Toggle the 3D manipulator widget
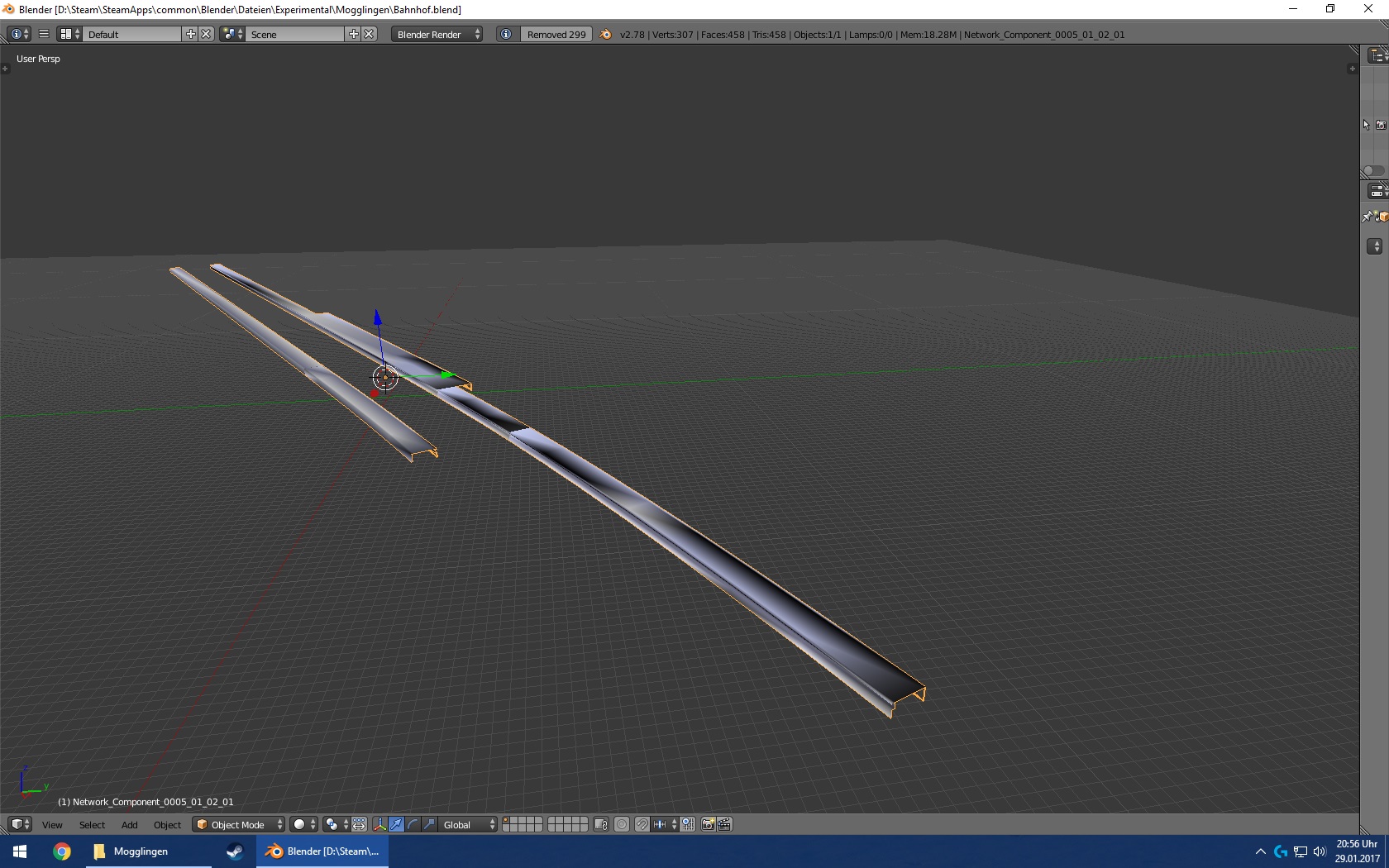Image resolution: width=1389 pixels, height=868 pixels. coord(380,824)
